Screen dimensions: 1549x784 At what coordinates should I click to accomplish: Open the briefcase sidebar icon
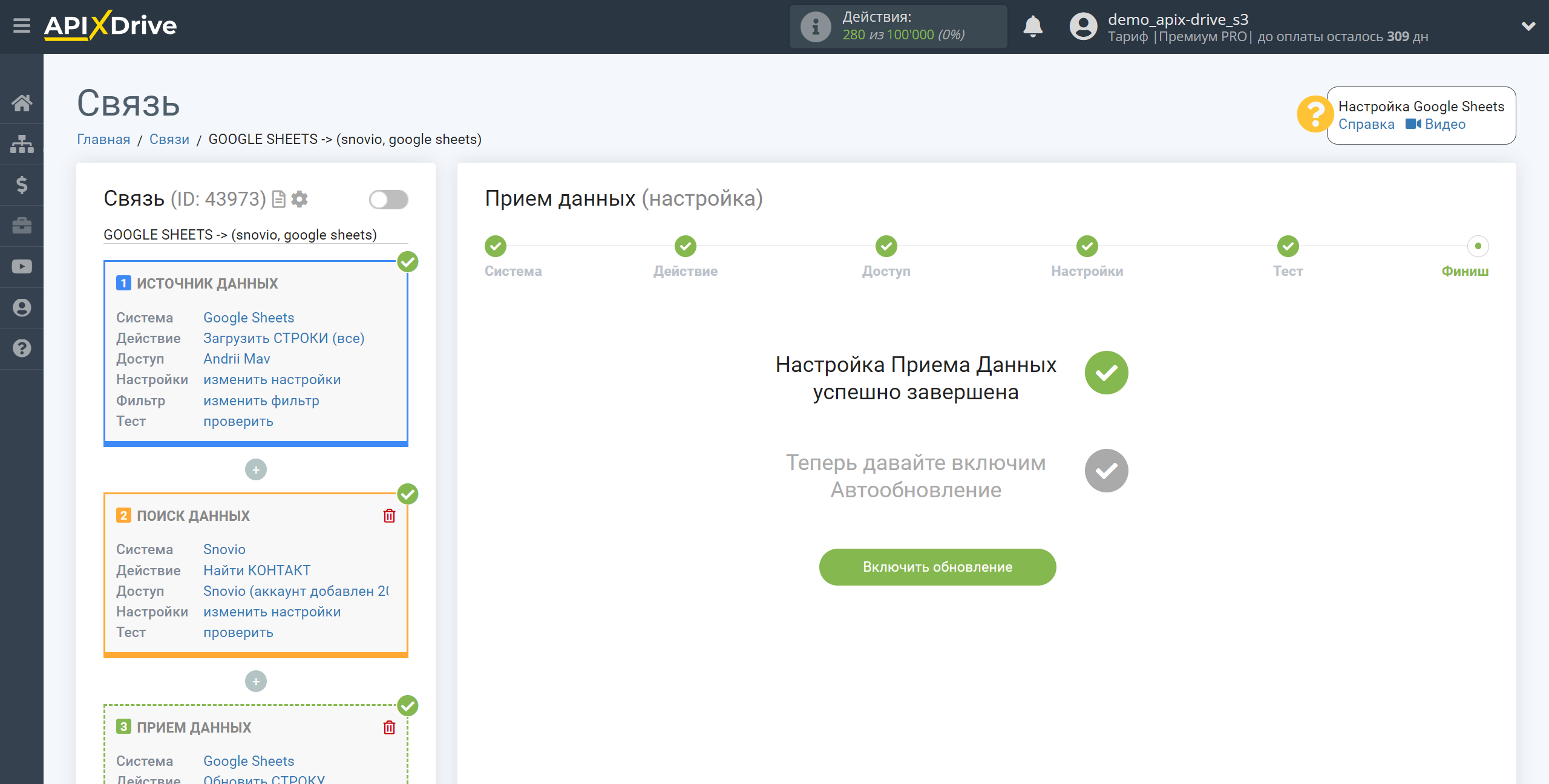(x=22, y=226)
